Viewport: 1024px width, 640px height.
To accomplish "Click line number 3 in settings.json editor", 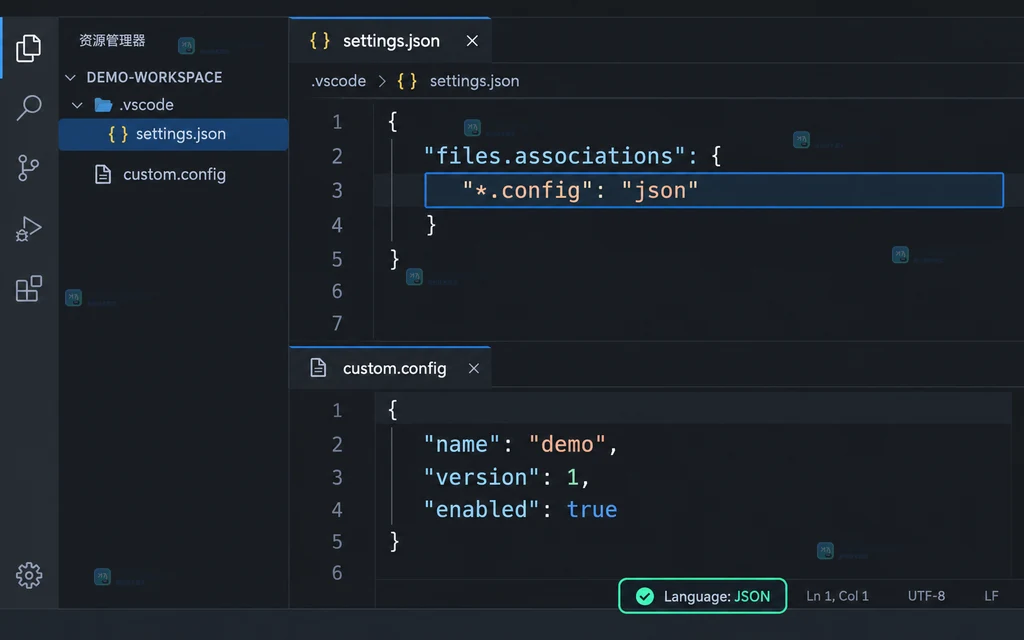I will point(337,191).
